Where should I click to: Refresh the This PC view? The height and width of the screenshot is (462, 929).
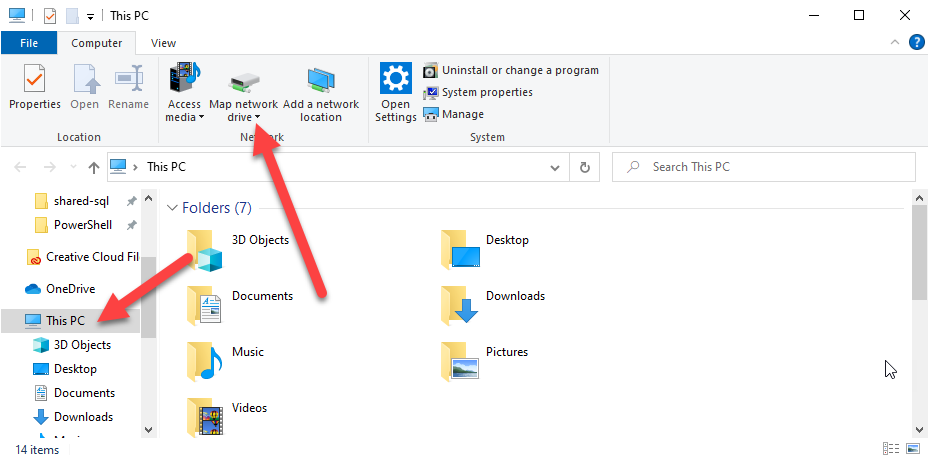(585, 168)
